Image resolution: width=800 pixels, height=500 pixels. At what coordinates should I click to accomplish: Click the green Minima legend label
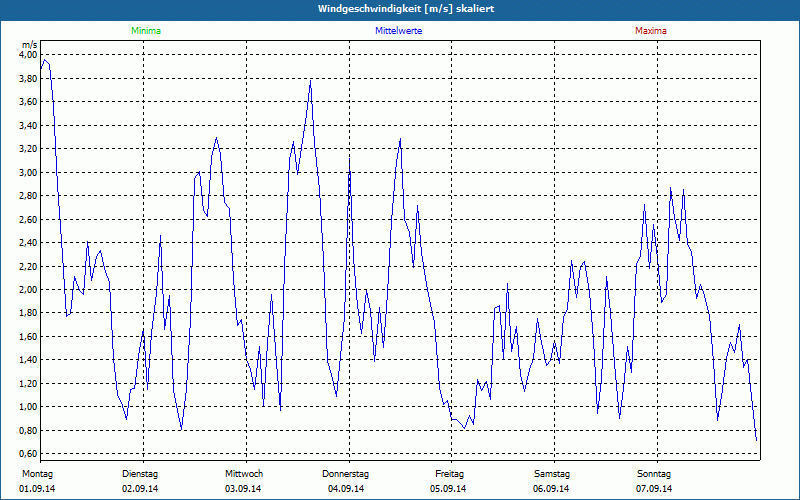(x=146, y=31)
